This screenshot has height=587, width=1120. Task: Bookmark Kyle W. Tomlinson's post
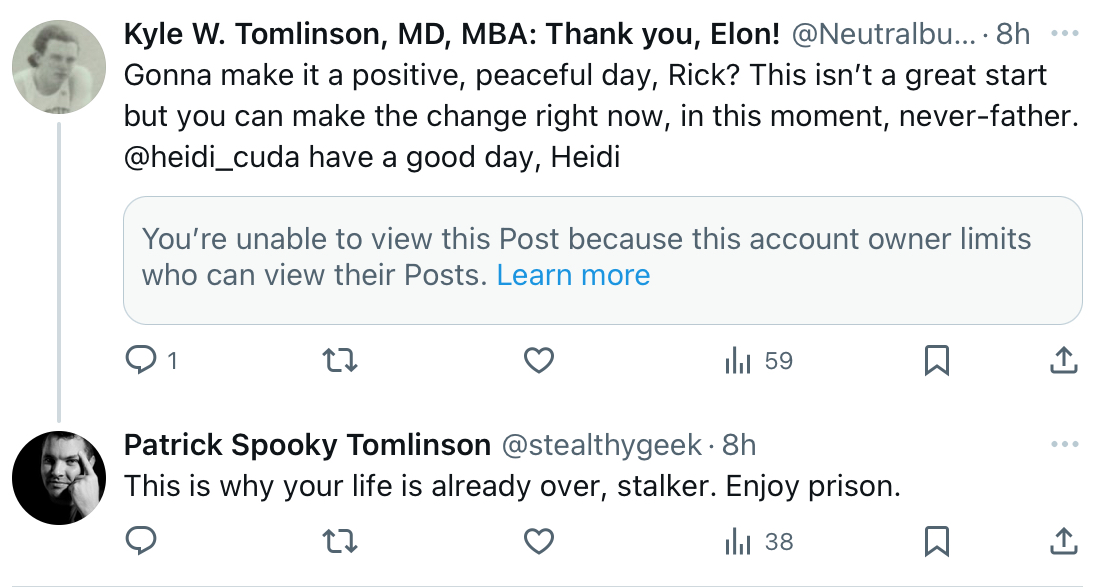(x=936, y=361)
